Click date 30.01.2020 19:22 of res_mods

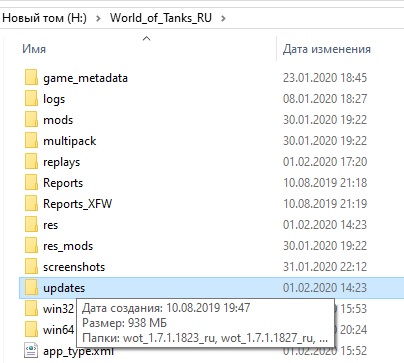(325, 246)
